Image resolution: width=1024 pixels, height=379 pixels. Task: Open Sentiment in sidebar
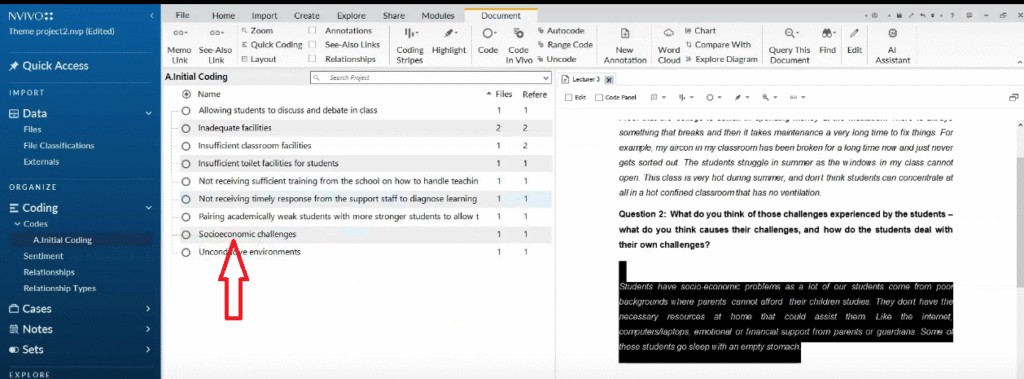pyautogui.click(x=43, y=256)
